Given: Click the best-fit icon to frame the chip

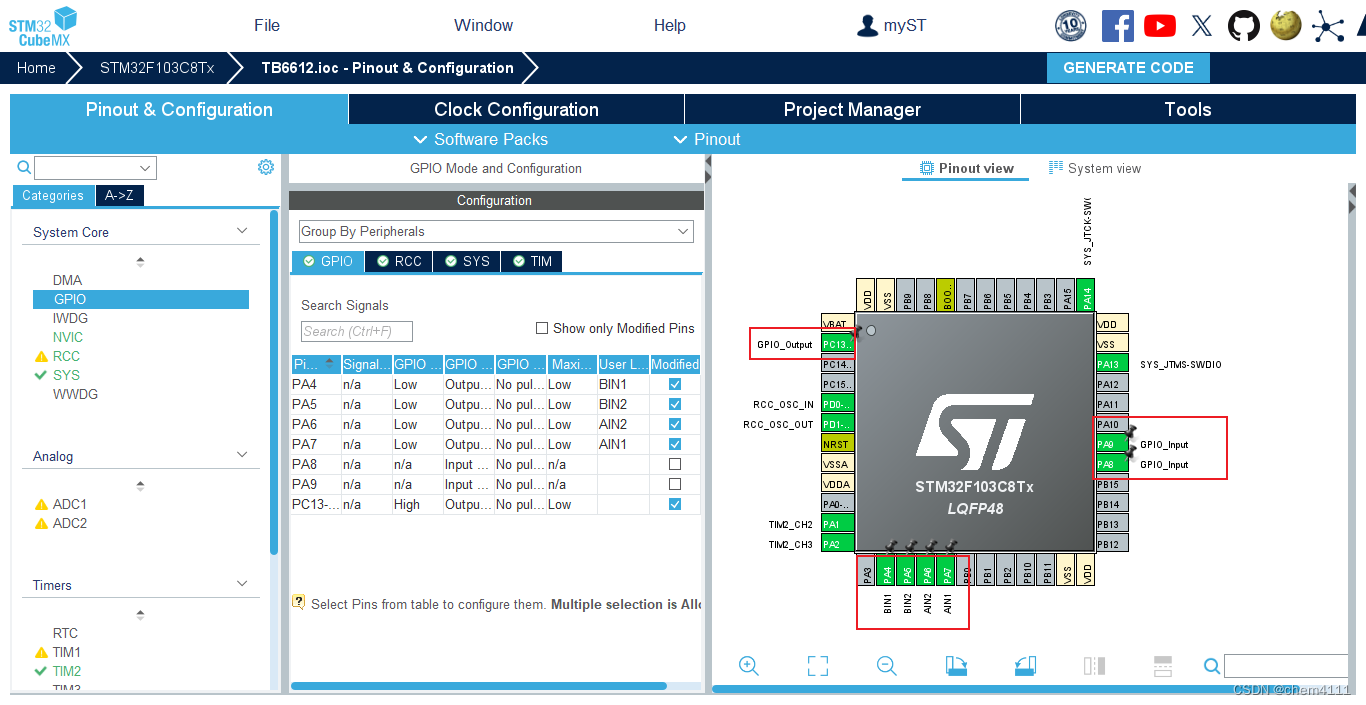Looking at the screenshot, I should click(817, 665).
